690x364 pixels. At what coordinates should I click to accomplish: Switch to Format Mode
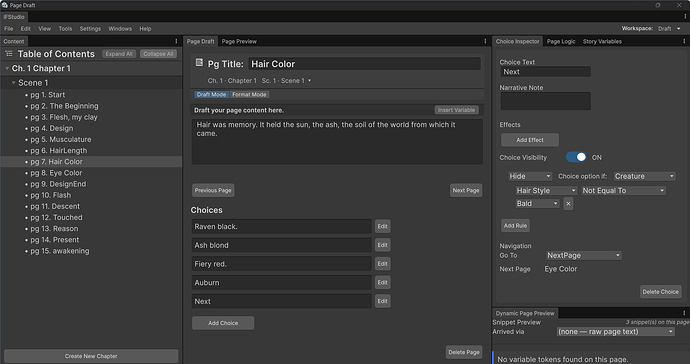(249, 94)
